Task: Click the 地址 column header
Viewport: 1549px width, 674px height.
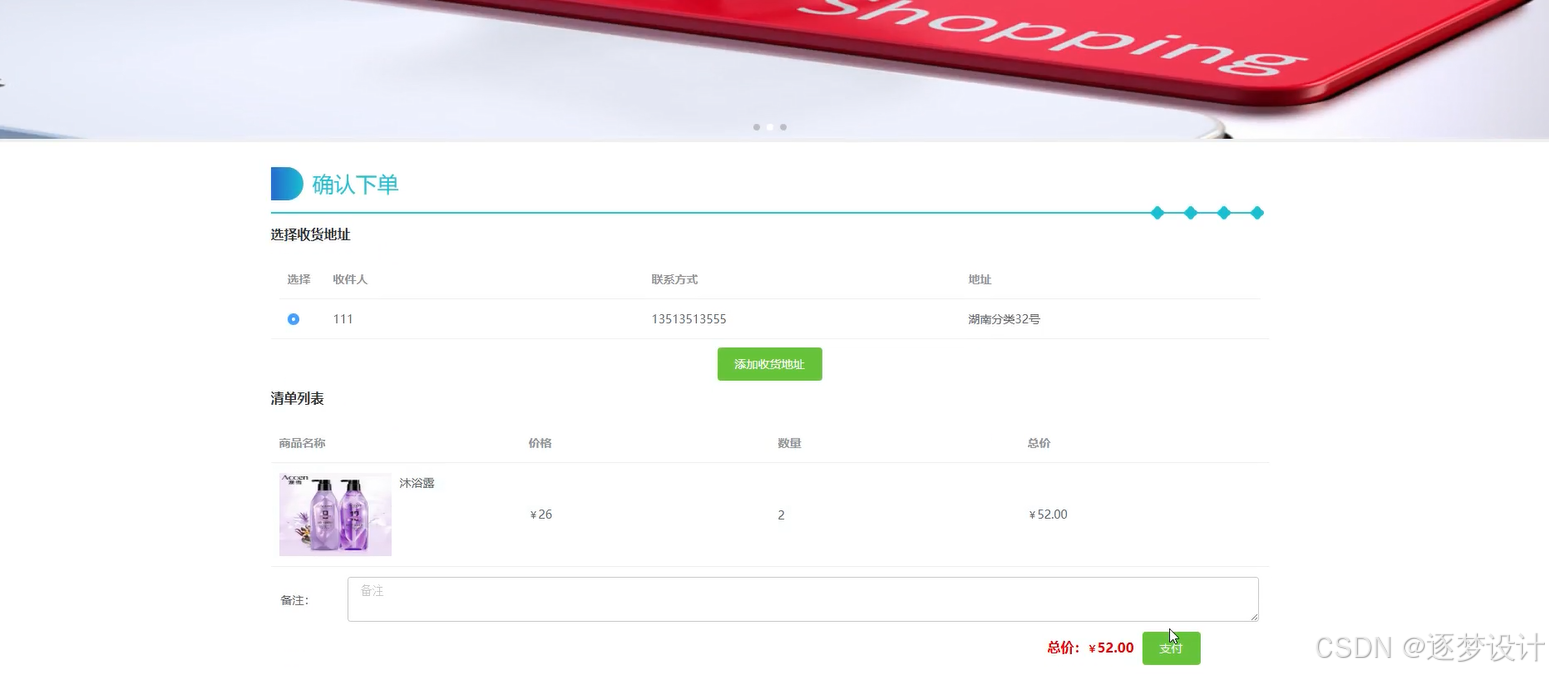Action: point(980,279)
